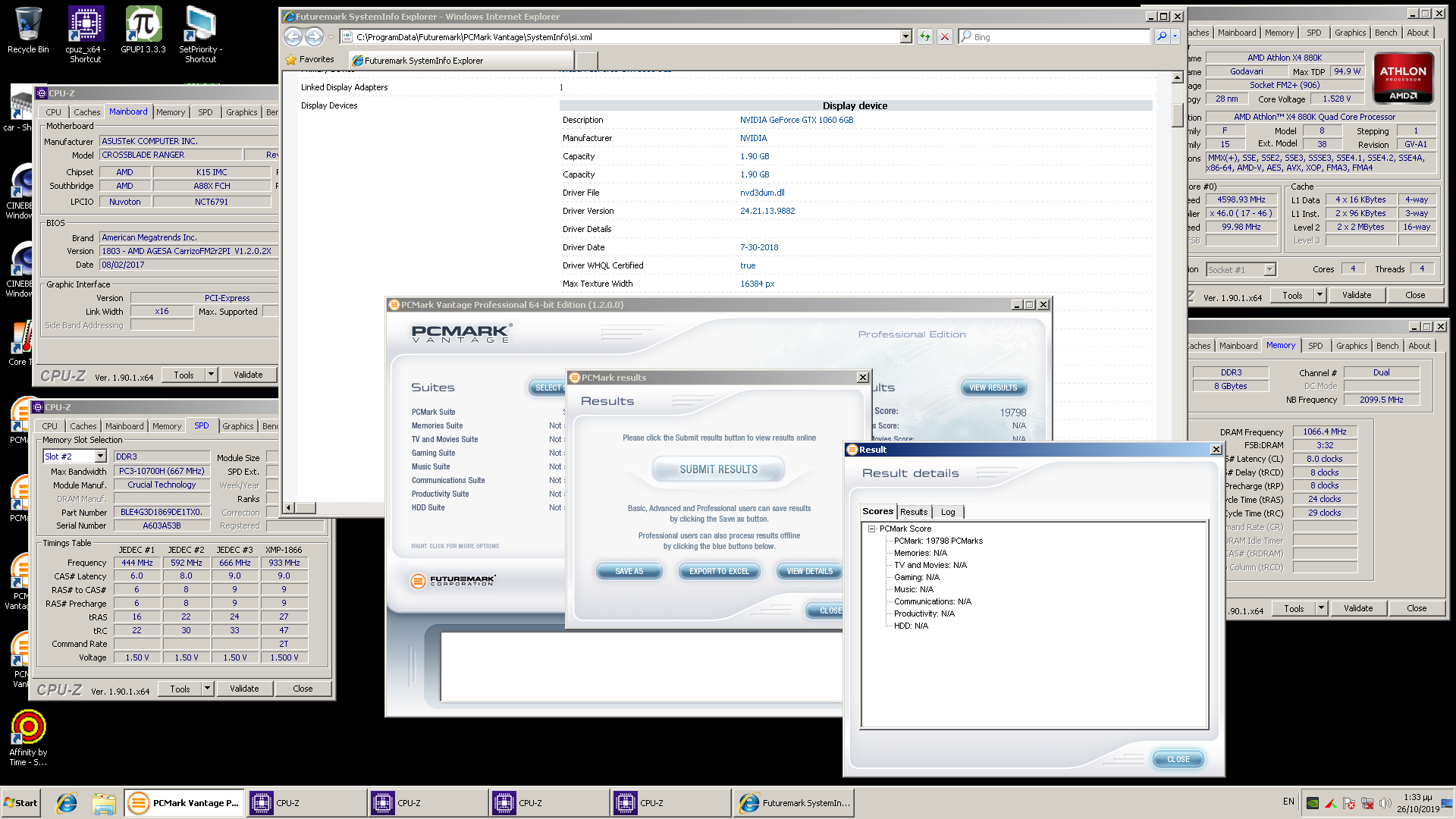Open Tools dropdown arrow in CPU-Z Mainboard window
The image size is (1456, 819).
click(212, 375)
